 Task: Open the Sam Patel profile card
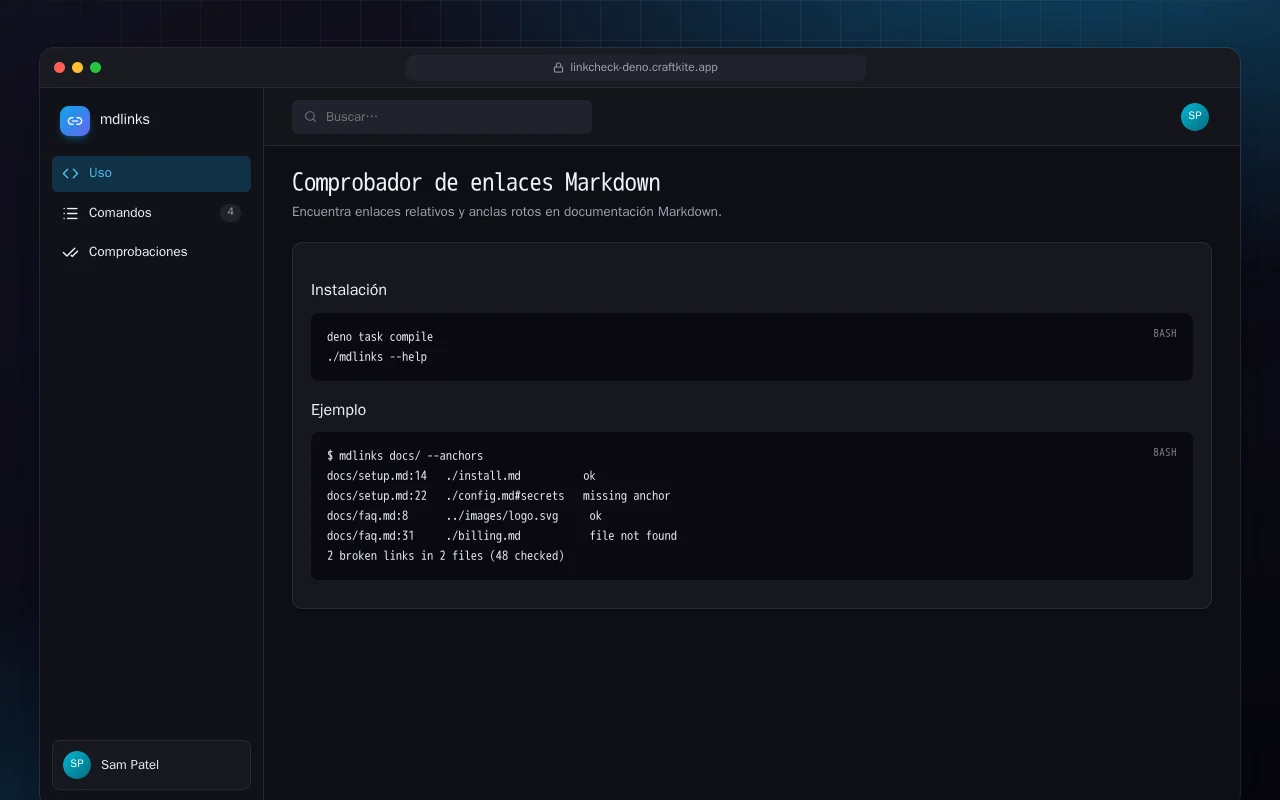pos(151,765)
